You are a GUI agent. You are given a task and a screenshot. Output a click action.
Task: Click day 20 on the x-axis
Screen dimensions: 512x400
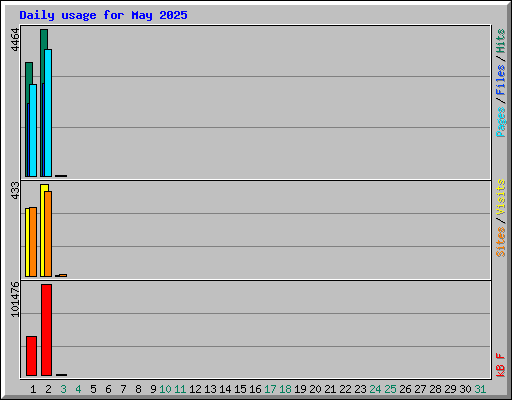point(315,389)
